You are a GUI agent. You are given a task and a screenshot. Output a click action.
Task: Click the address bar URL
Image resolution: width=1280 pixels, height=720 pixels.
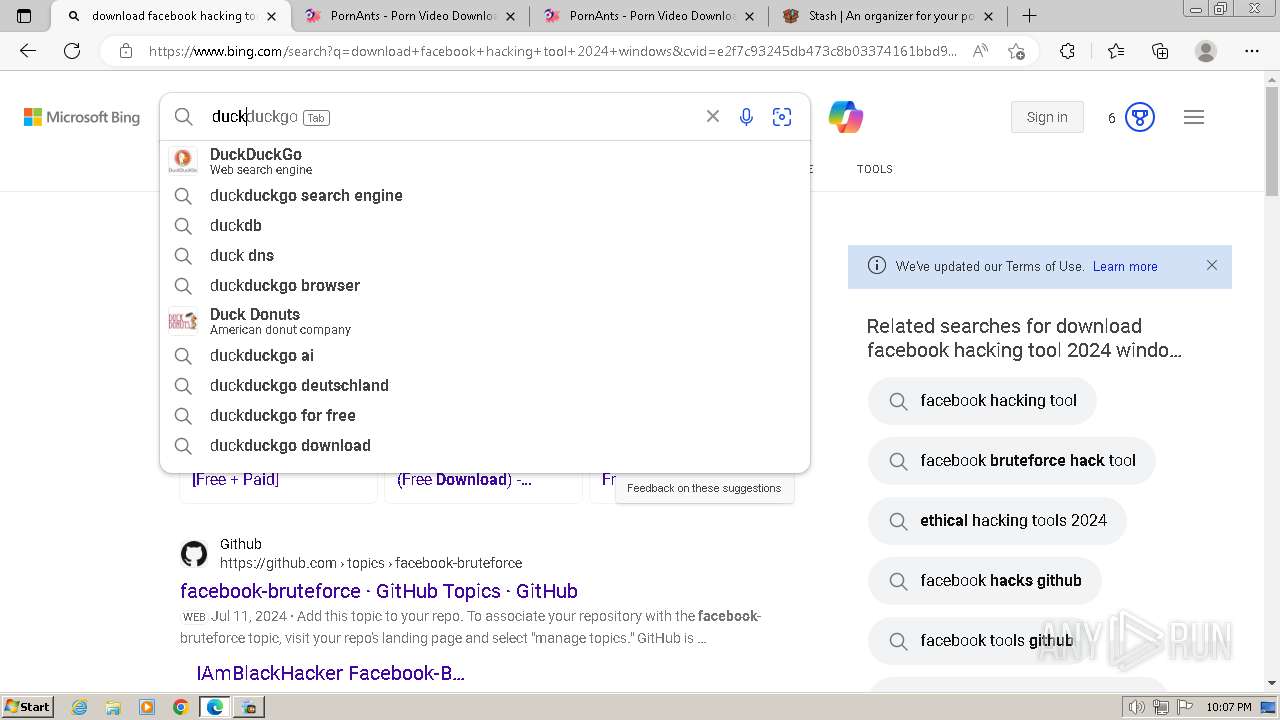point(552,51)
